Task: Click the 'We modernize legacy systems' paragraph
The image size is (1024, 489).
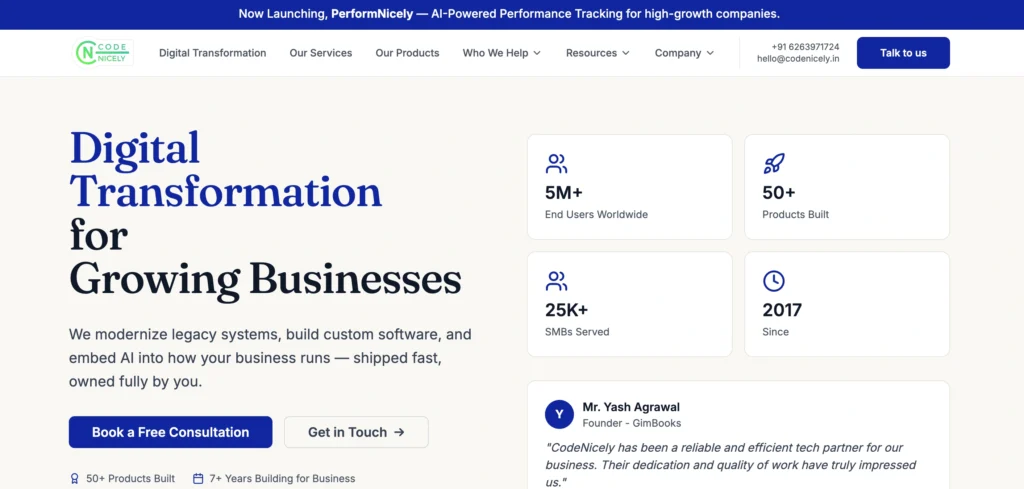Action: pos(270,358)
